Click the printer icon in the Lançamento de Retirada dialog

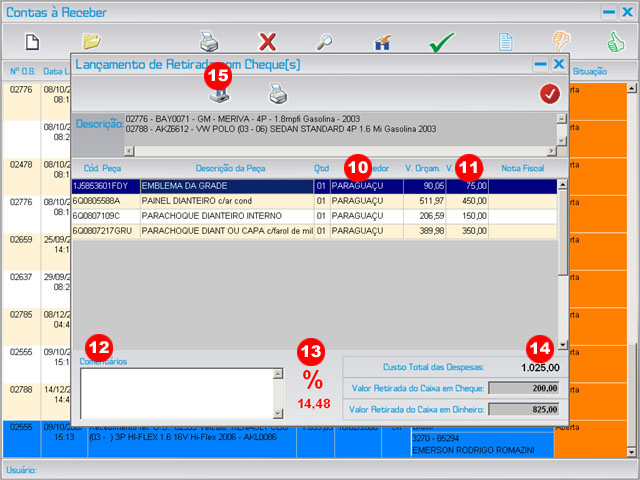(278, 93)
